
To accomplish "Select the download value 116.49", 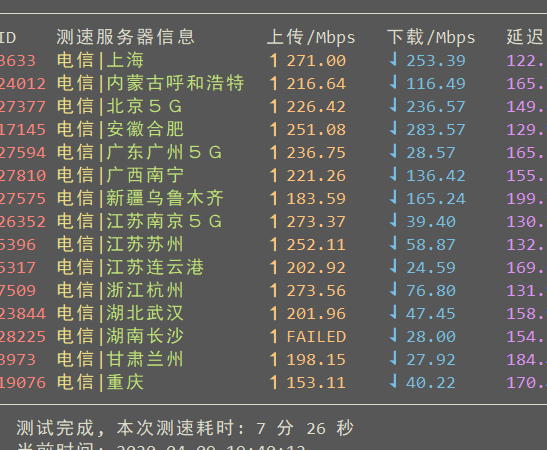I will coord(436,84).
